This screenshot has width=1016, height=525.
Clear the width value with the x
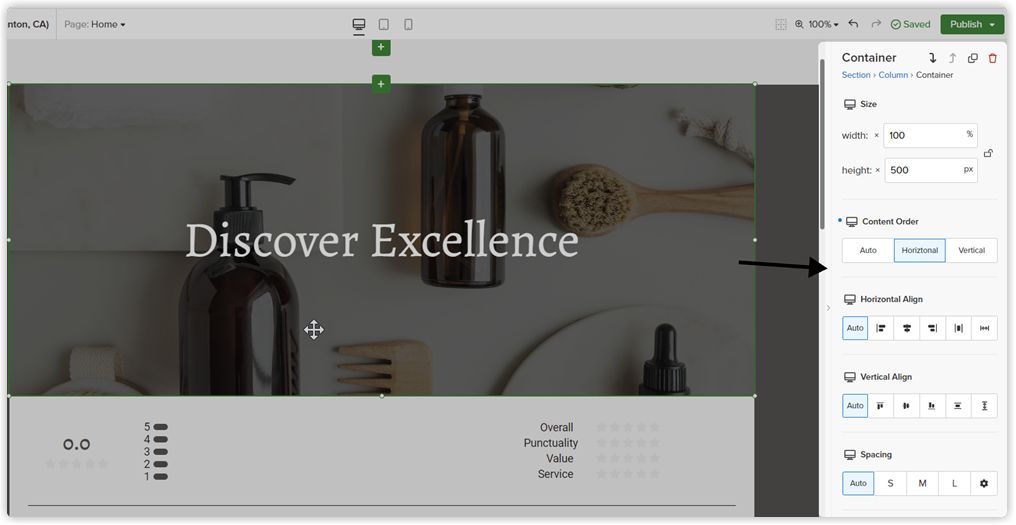pyautogui.click(x=877, y=135)
